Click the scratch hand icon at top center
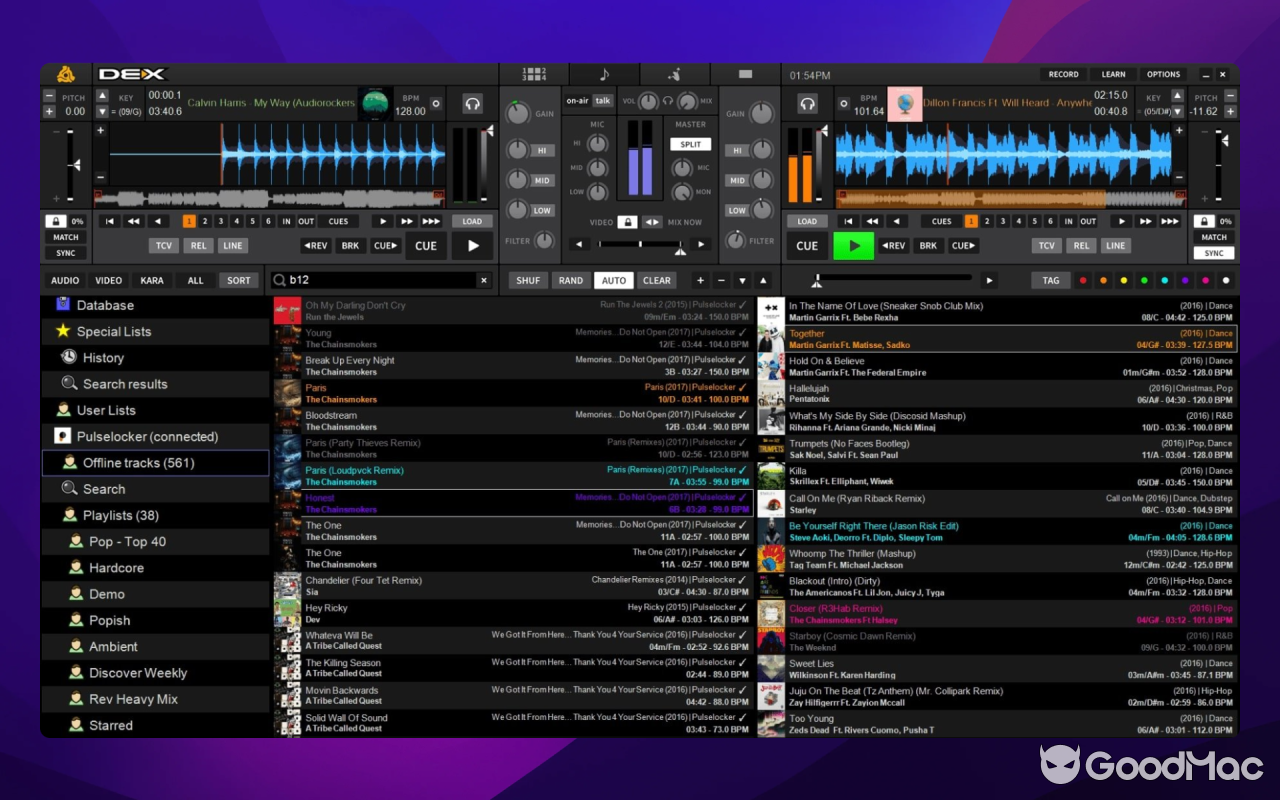Viewport: 1280px width, 800px height. (x=675, y=74)
